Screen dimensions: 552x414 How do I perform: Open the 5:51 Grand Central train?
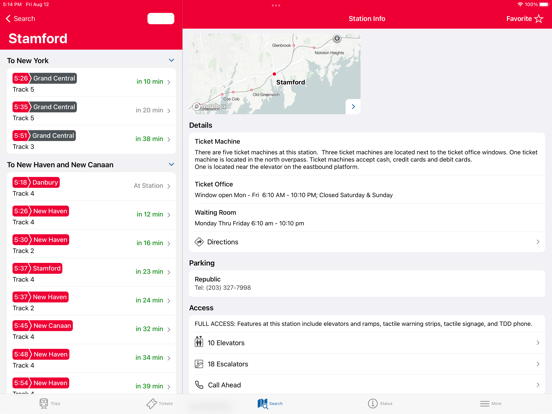pos(91,140)
